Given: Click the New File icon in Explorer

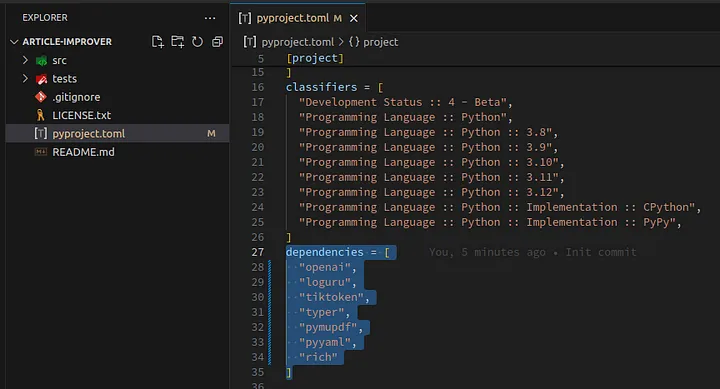Looking at the screenshot, I should tap(158, 42).
